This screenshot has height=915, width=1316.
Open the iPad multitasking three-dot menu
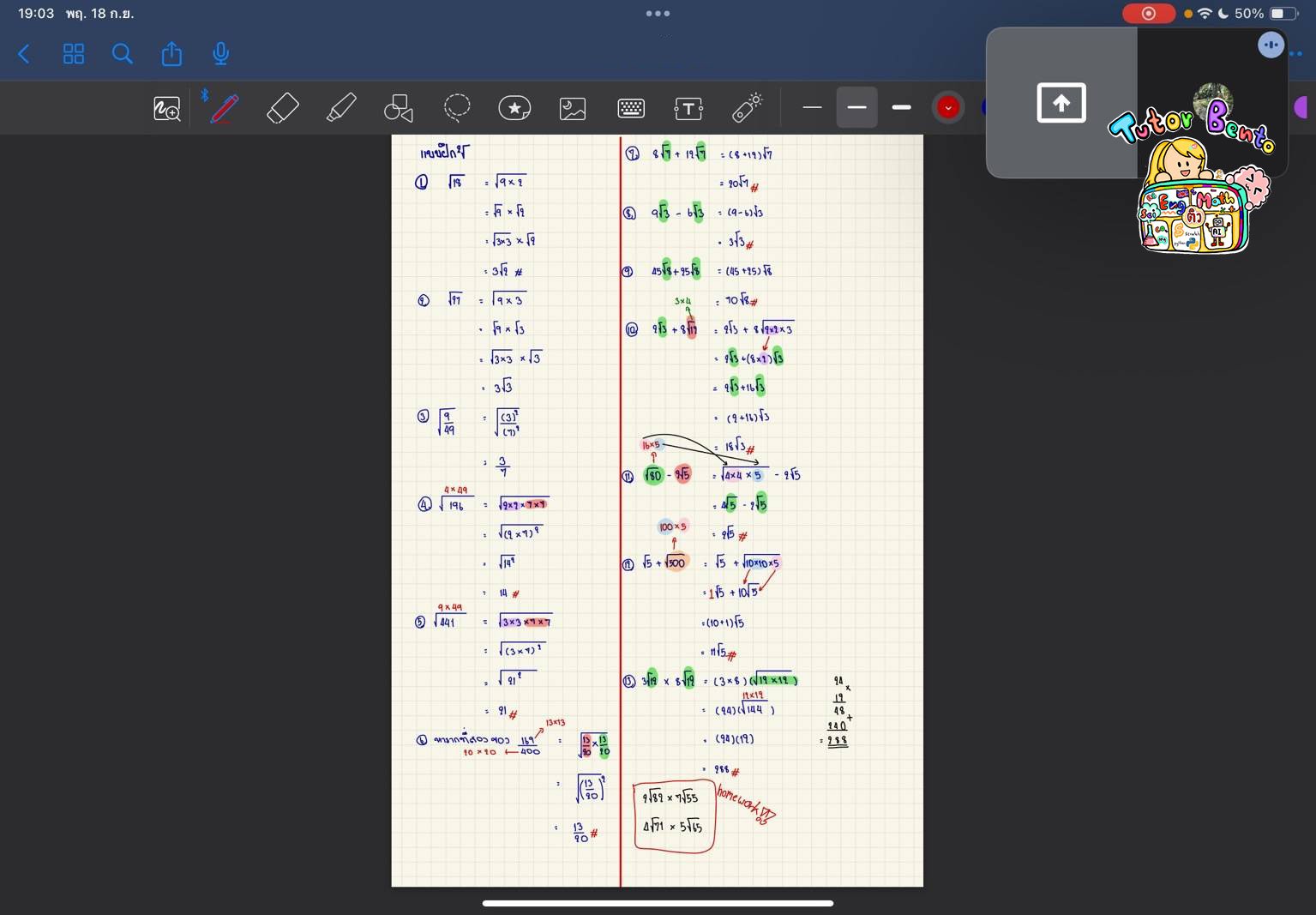click(658, 14)
